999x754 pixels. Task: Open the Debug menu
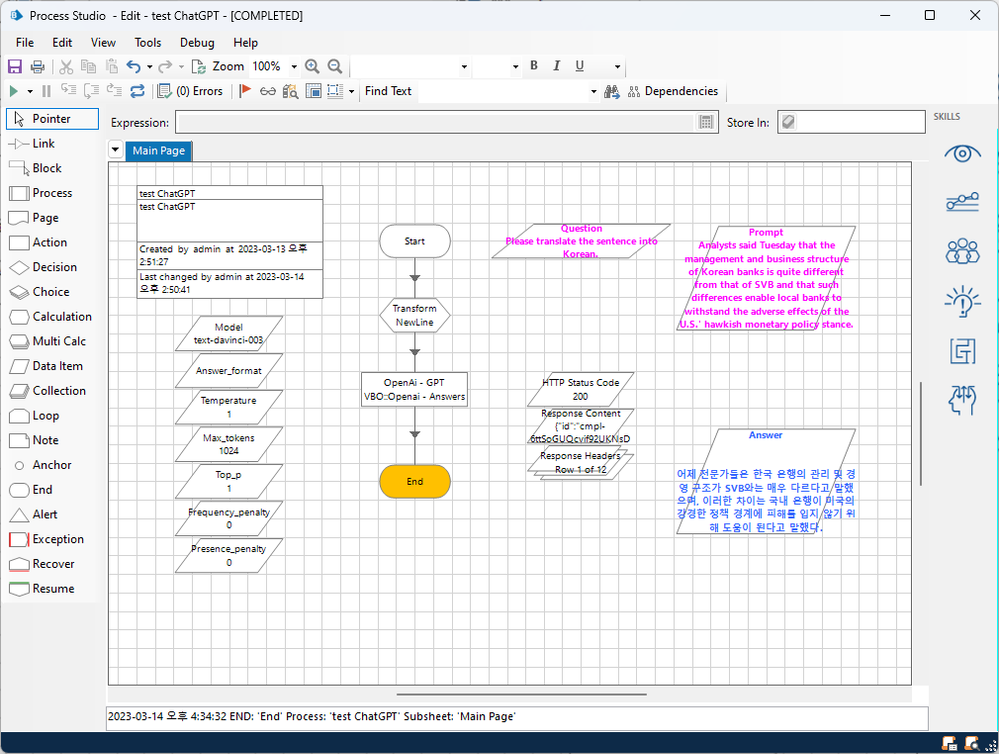tap(197, 43)
